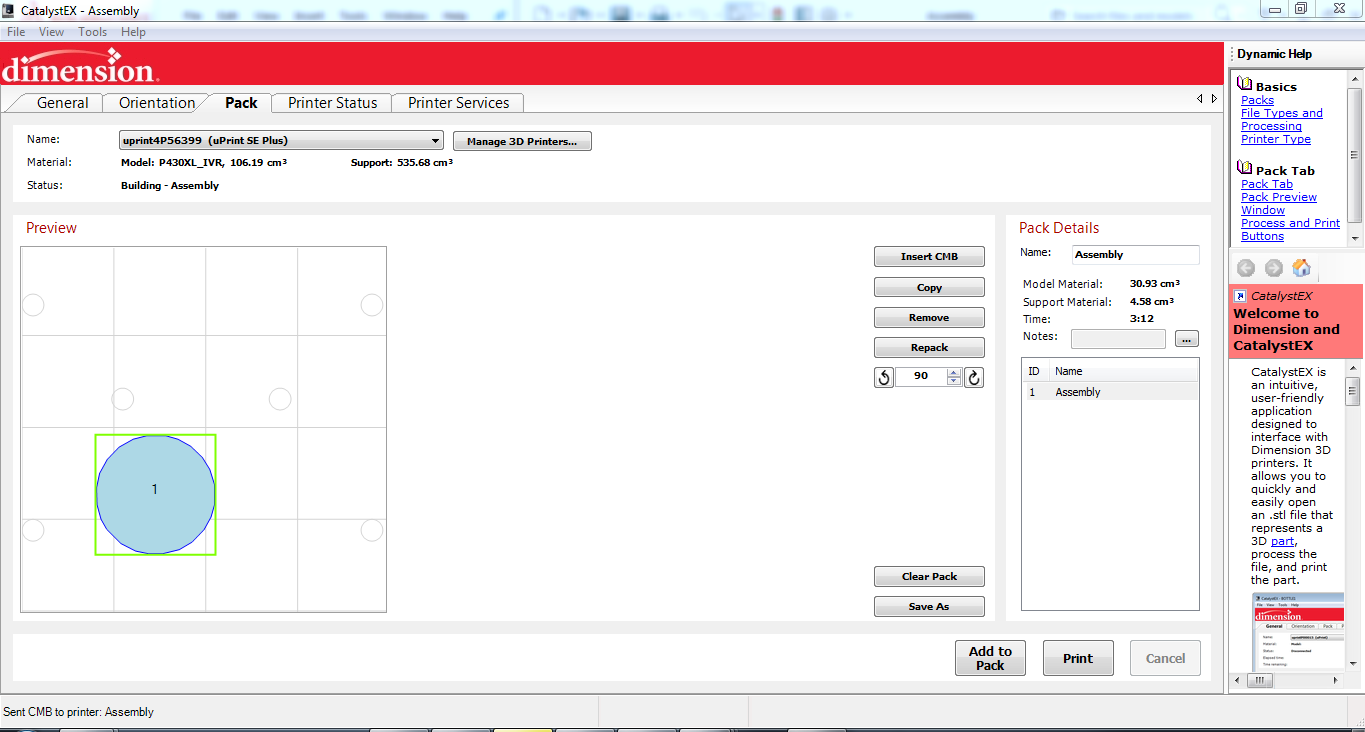Open the Help menu
The width and height of the screenshot is (1365, 732).
pyautogui.click(x=133, y=32)
